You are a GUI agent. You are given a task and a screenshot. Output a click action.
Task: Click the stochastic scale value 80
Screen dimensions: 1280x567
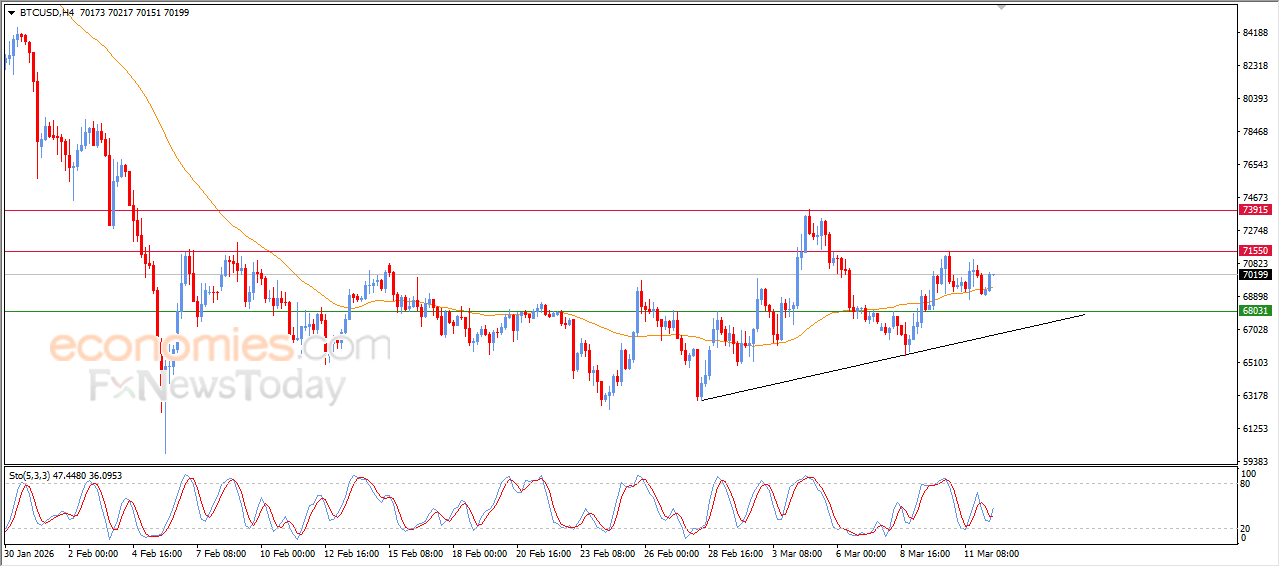coord(1246,484)
